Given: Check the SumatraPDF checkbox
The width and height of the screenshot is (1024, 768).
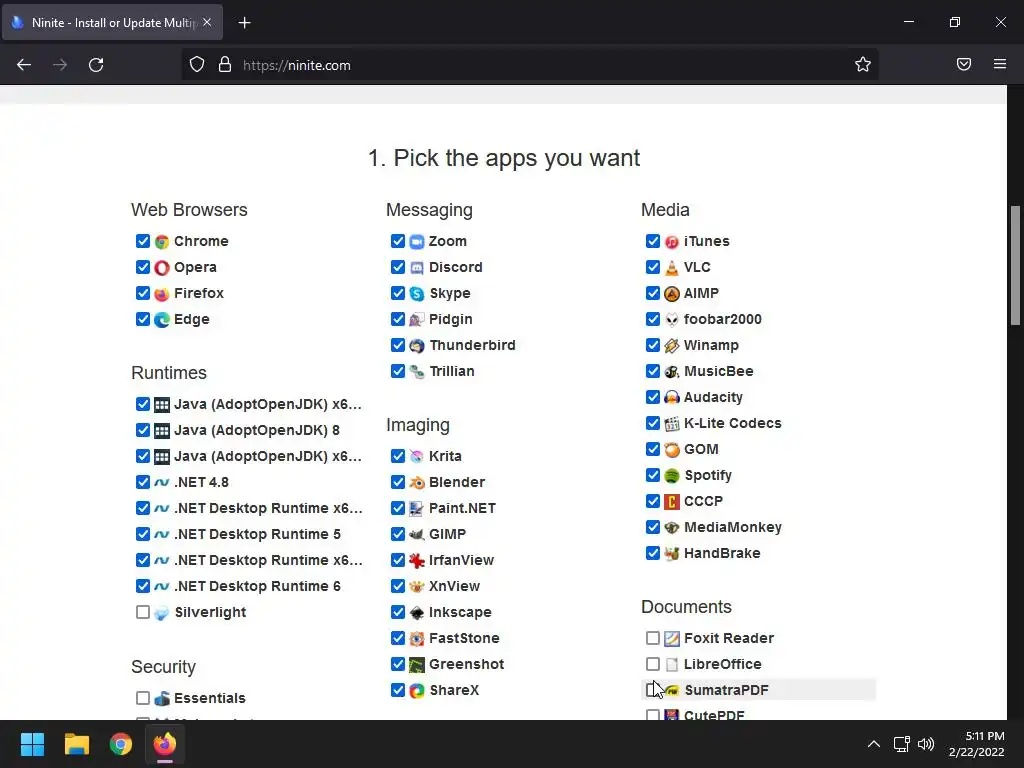Looking at the screenshot, I should (652, 690).
